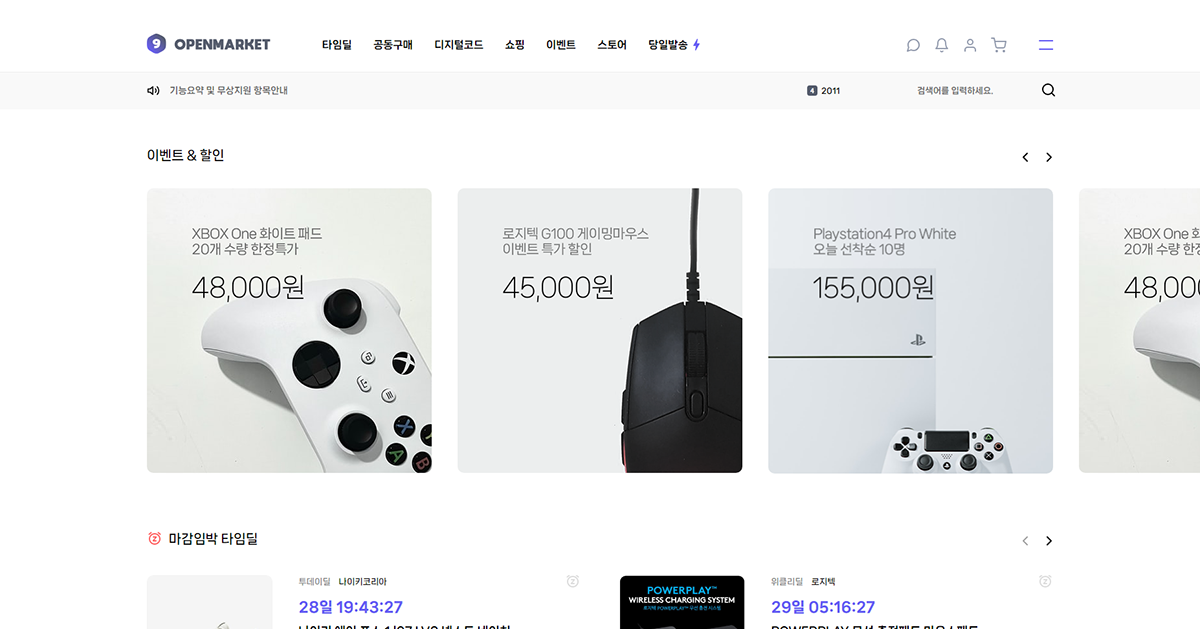
Task: Open the hamburger menu icon
Action: tap(1046, 45)
